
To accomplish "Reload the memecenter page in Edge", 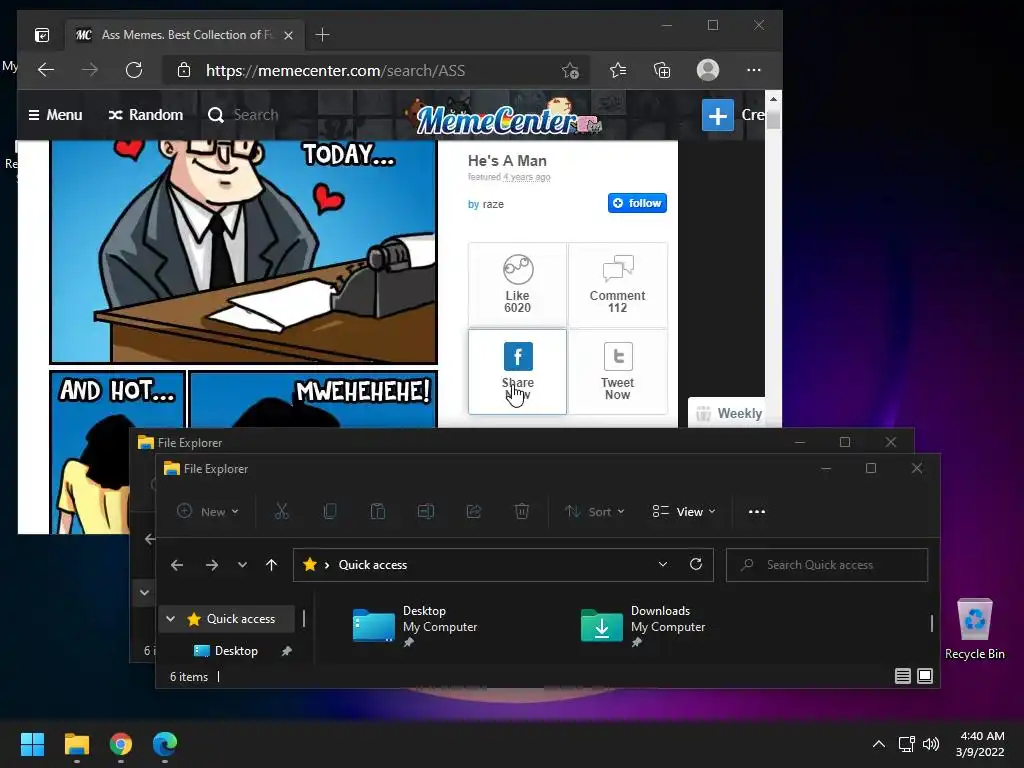I will pyautogui.click(x=134, y=70).
